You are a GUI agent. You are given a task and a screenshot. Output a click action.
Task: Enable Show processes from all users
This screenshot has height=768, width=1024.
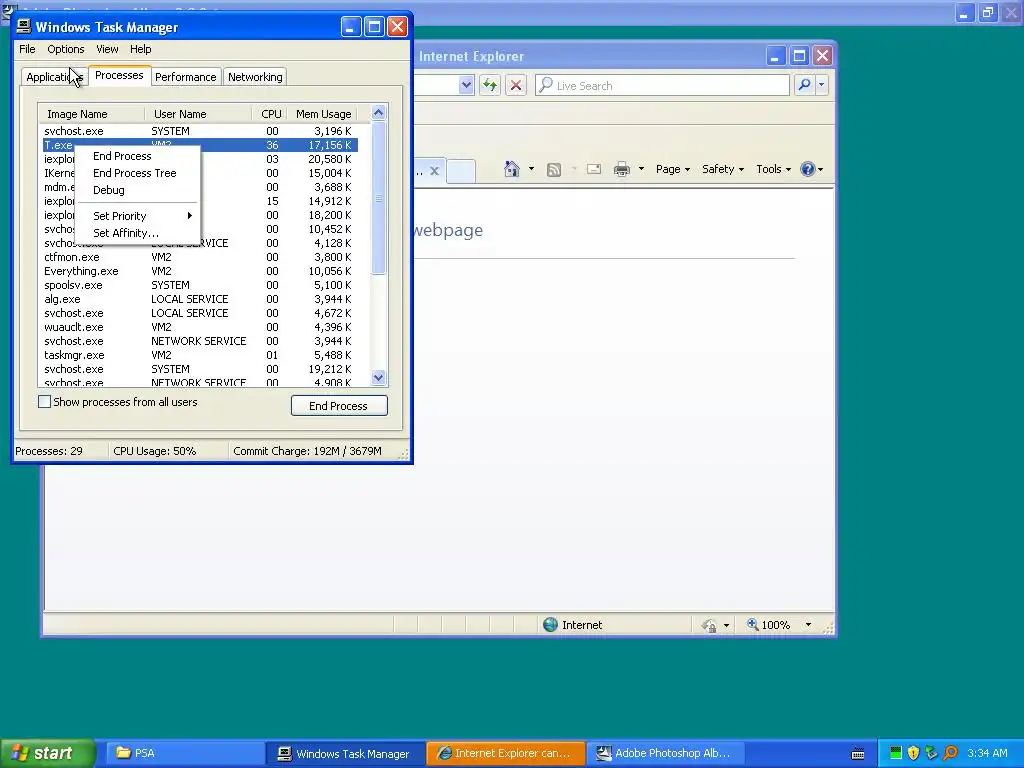[x=44, y=402]
